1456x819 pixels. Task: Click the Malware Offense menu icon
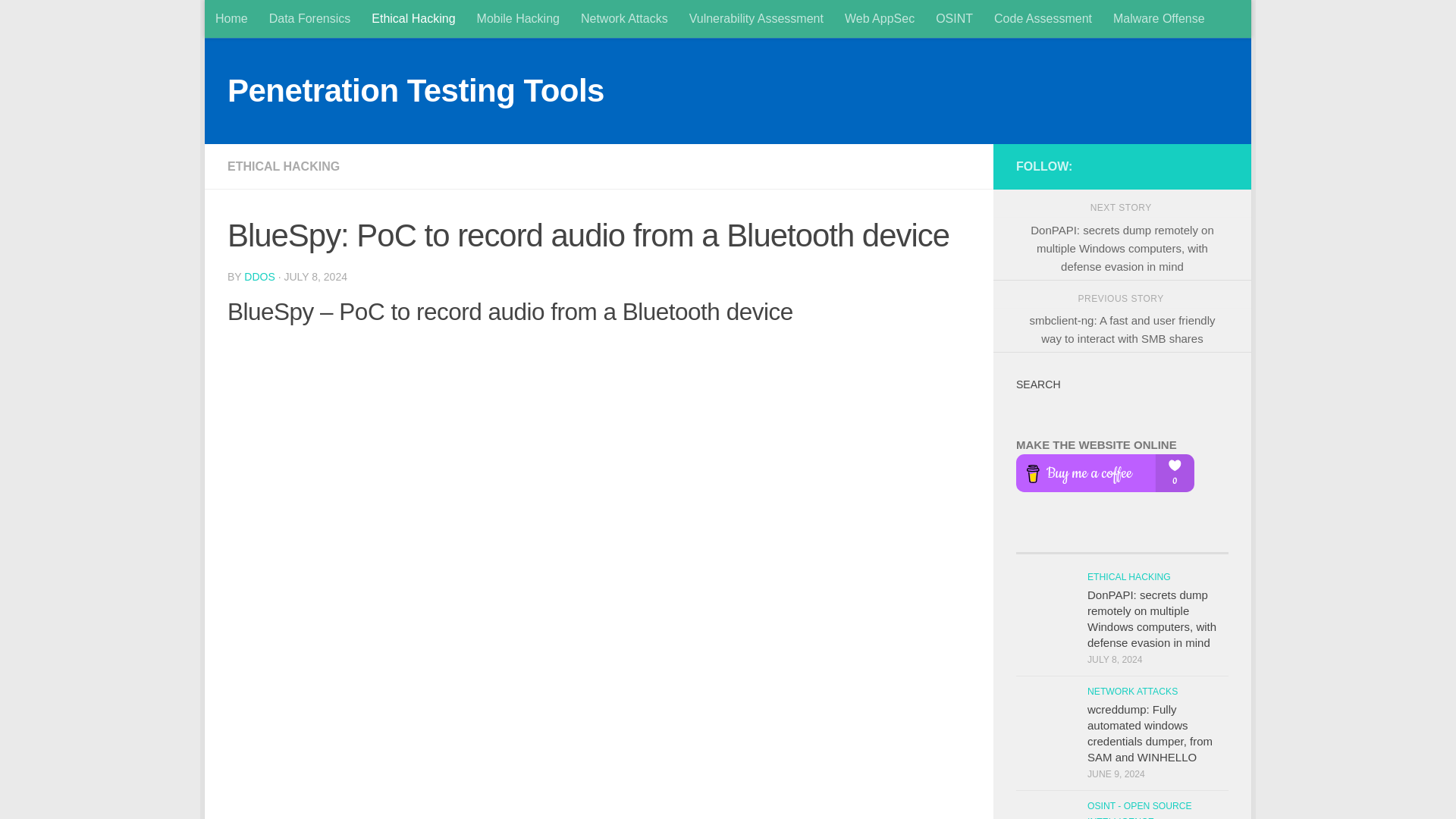pyautogui.click(x=1159, y=18)
